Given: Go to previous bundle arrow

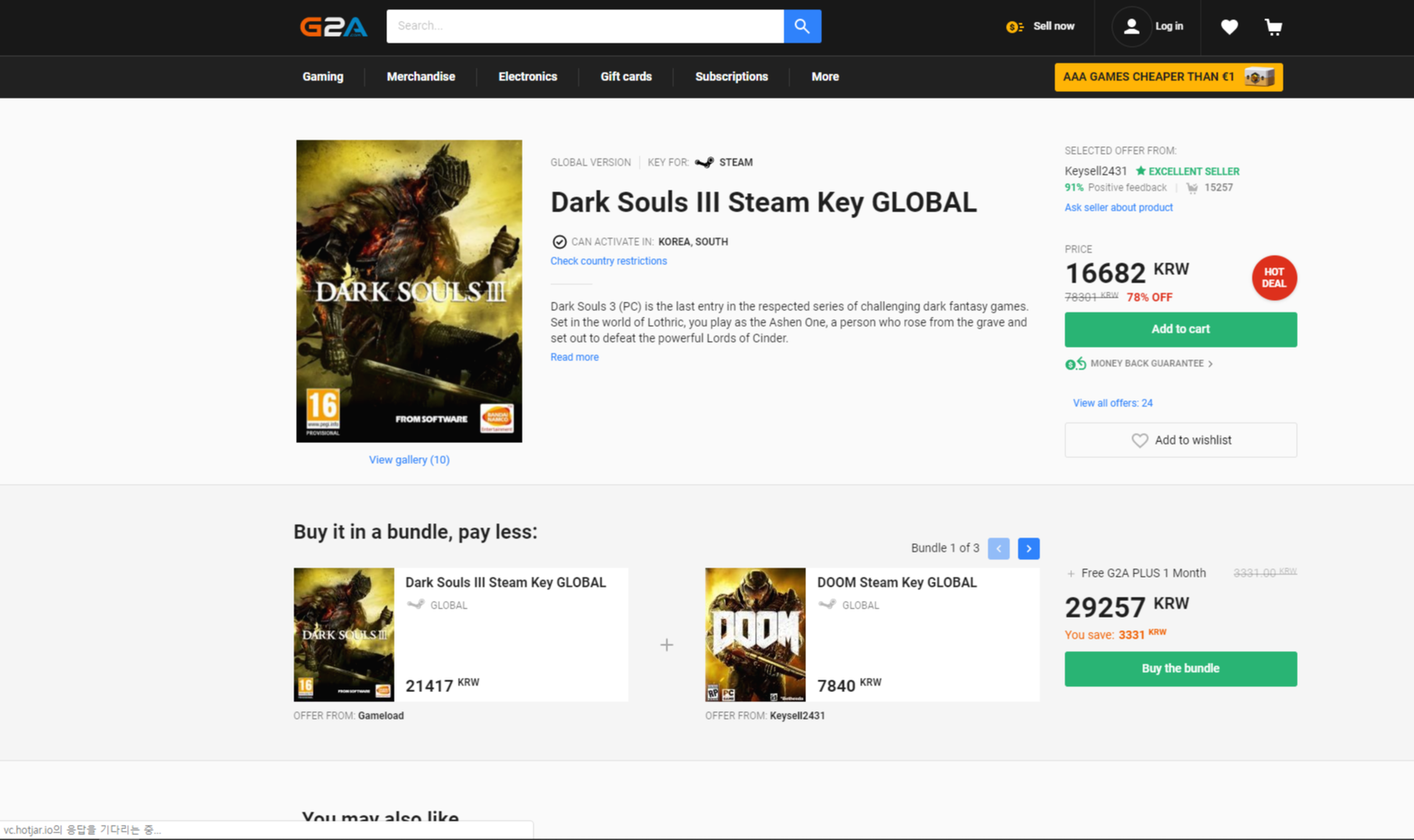Looking at the screenshot, I should coord(998,548).
